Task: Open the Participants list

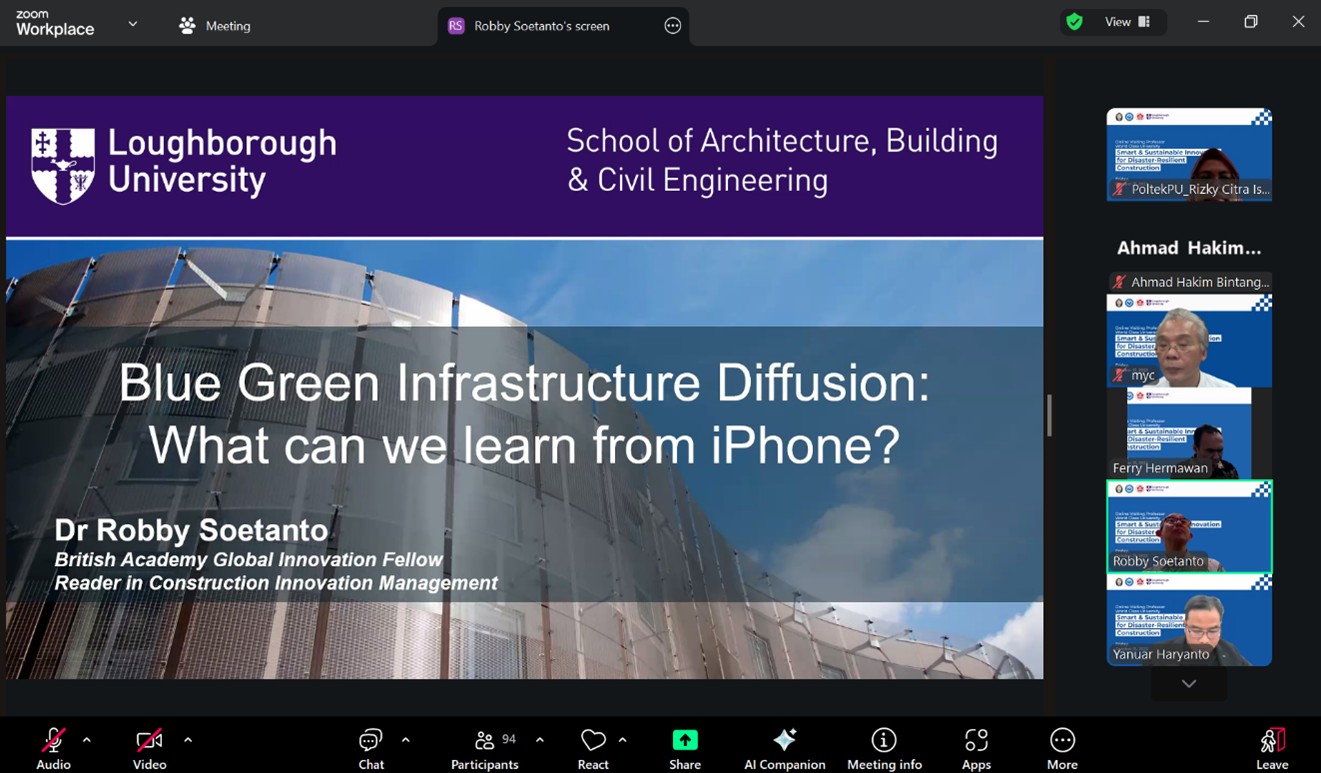Action: click(x=485, y=748)
